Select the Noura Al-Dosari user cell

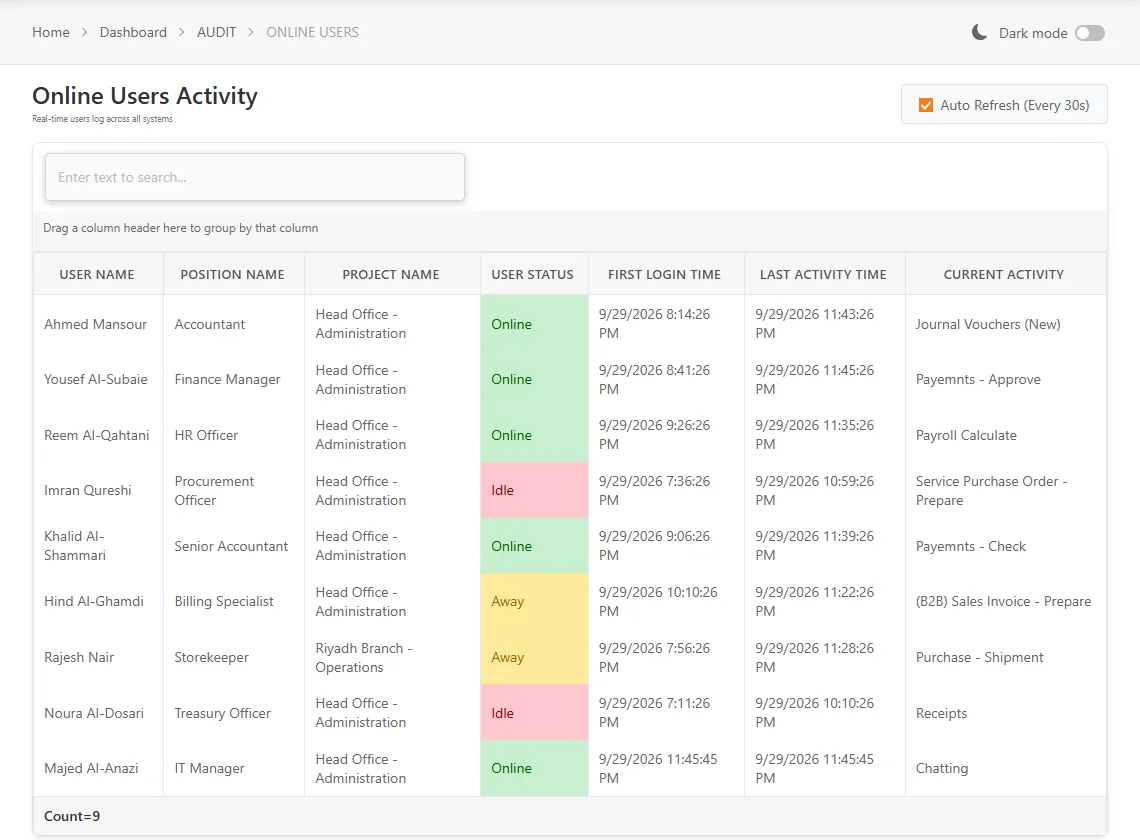[98, 713]
